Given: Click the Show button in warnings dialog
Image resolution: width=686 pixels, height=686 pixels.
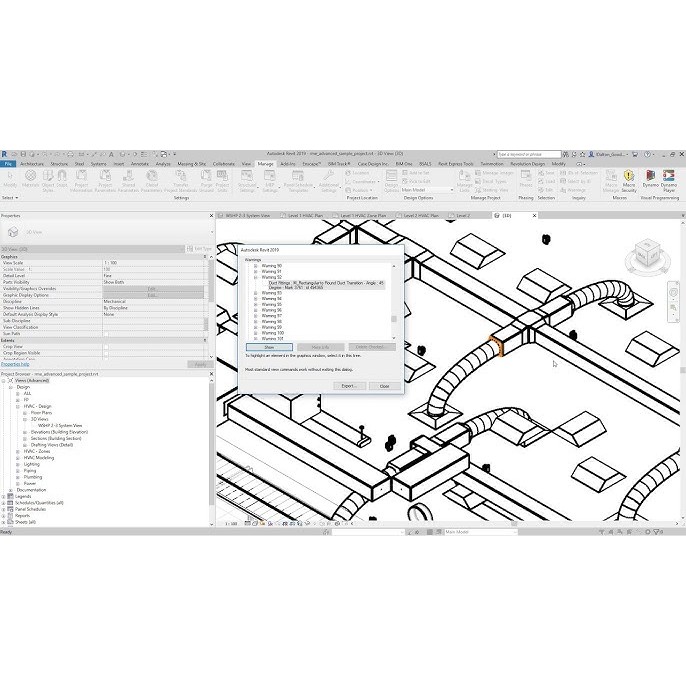Looking at the screenshot, I should click(x=270, y=347).
